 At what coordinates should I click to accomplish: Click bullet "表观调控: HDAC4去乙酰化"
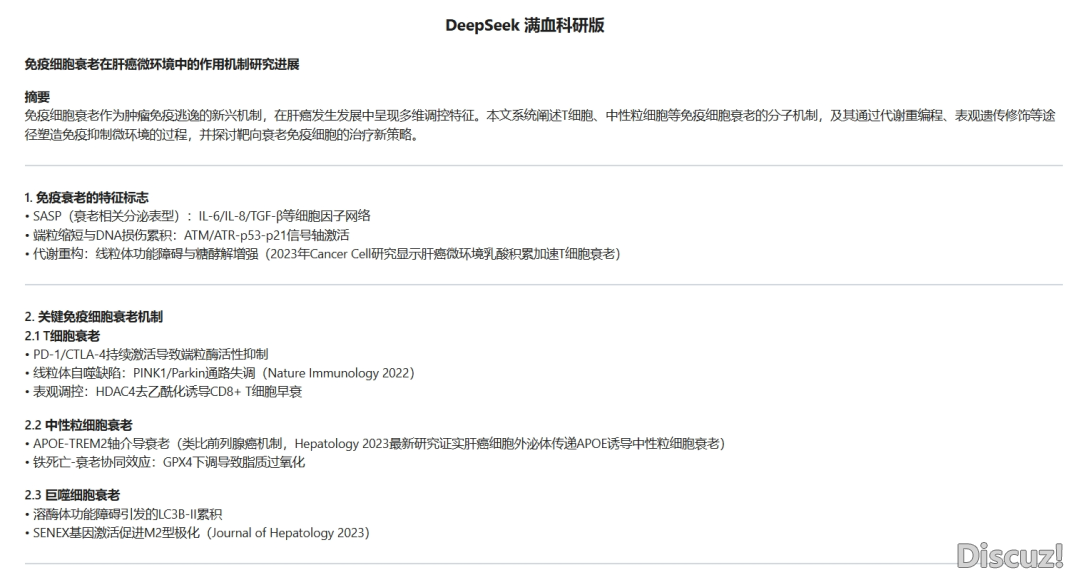pos(164,392)
